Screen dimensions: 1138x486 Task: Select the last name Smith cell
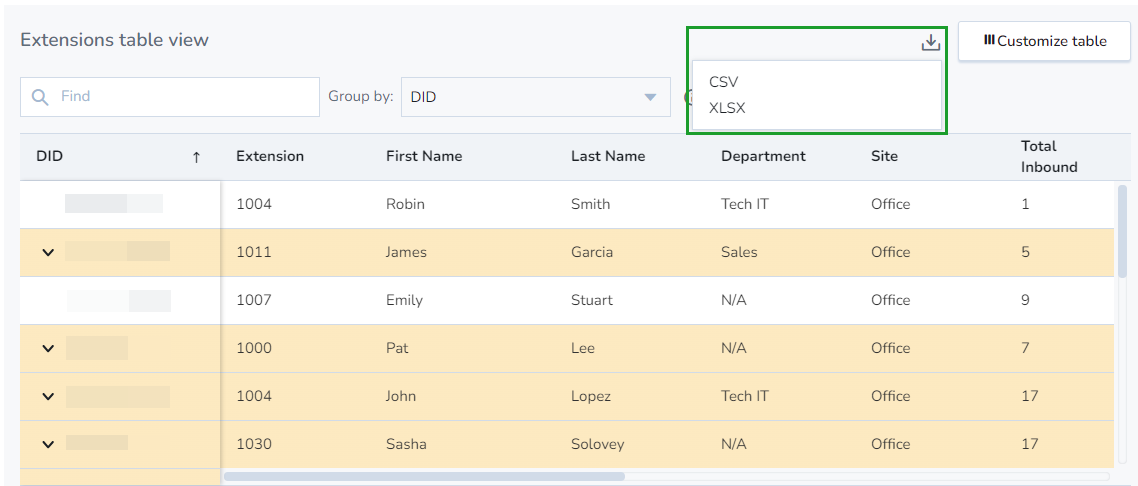pyautogui.click(x=591, y=205)
